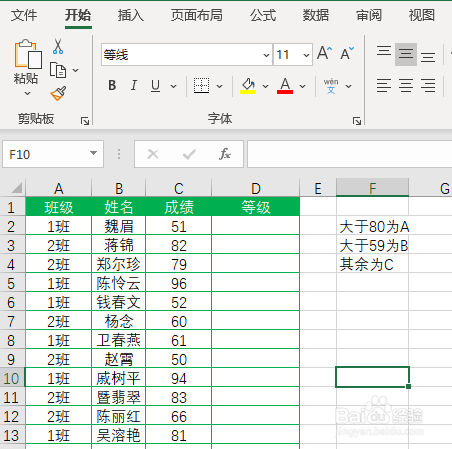Apply the borders icon

(x=201, y=86)
